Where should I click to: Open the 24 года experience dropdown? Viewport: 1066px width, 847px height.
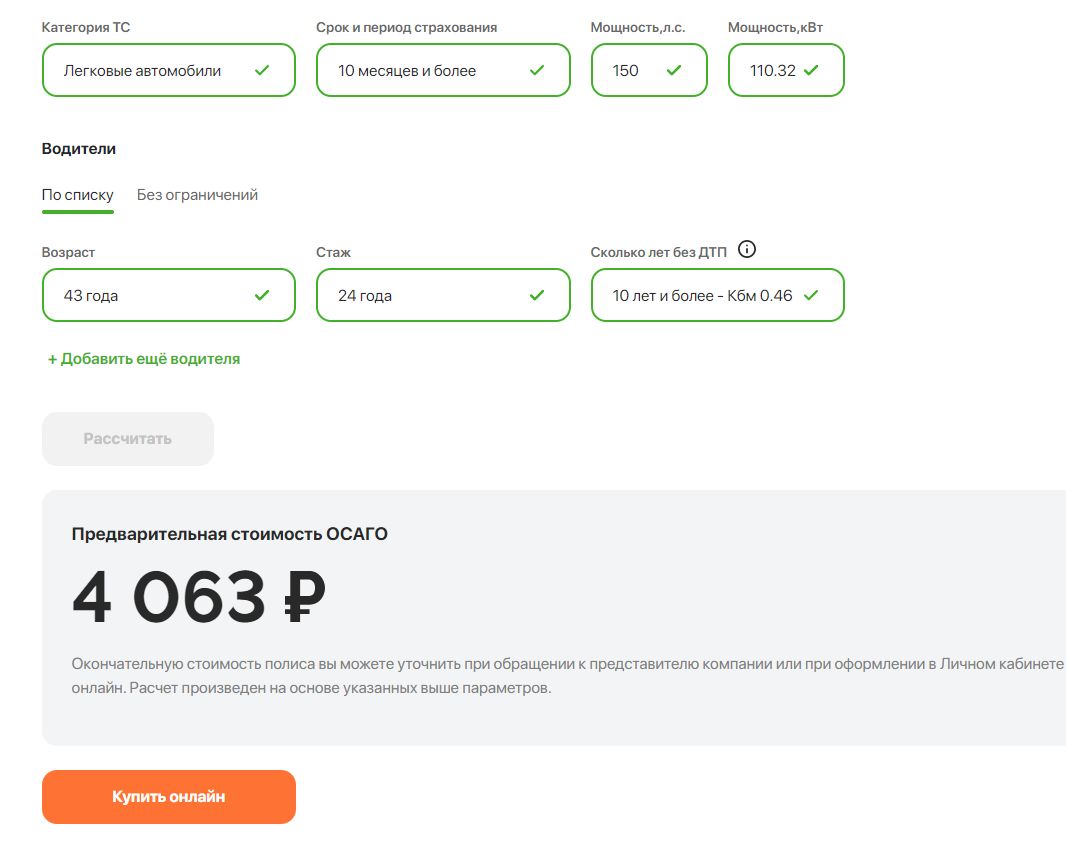tap(443, 295)
